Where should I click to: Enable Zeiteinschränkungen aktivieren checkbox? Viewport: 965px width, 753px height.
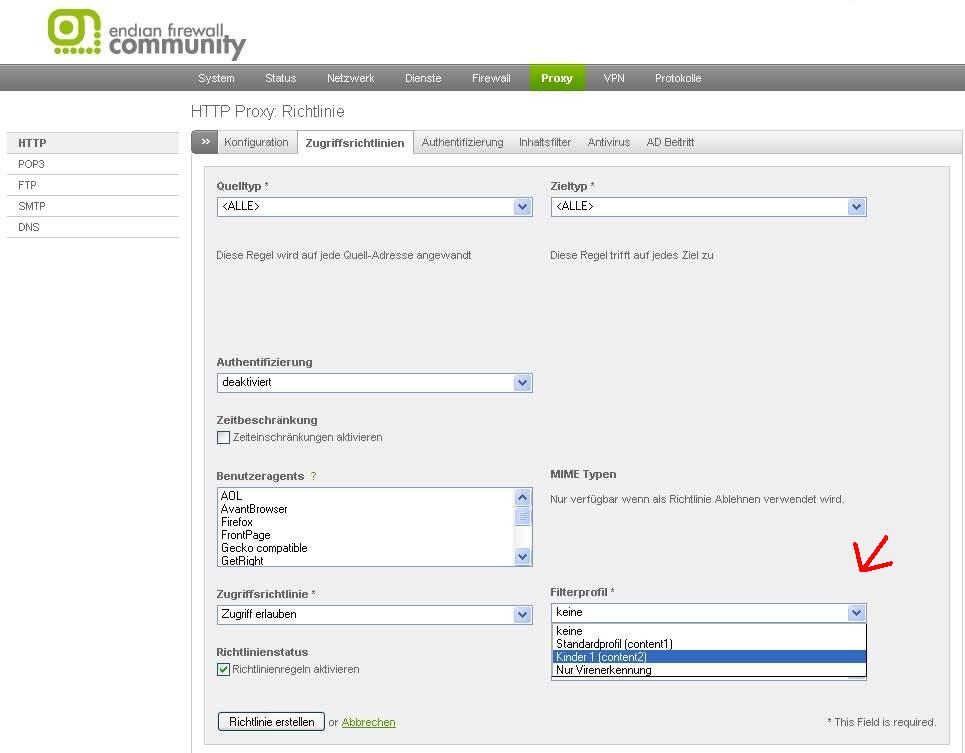[x=223, y=437]
